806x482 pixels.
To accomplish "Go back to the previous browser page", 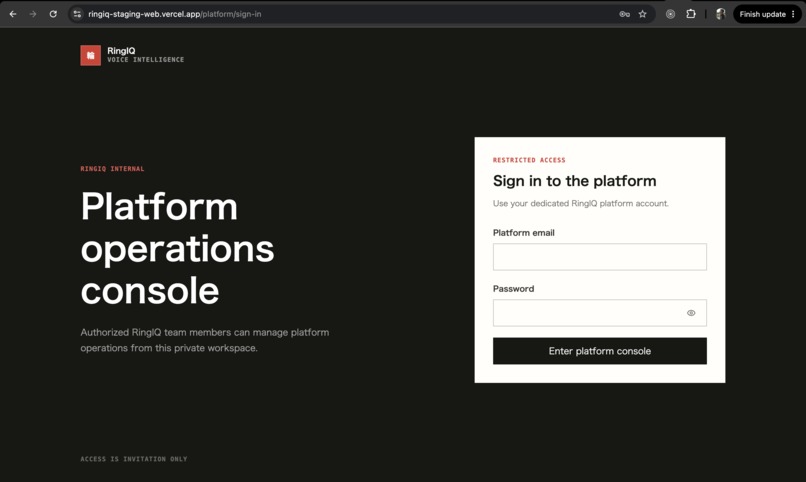I will coord(13,14).
